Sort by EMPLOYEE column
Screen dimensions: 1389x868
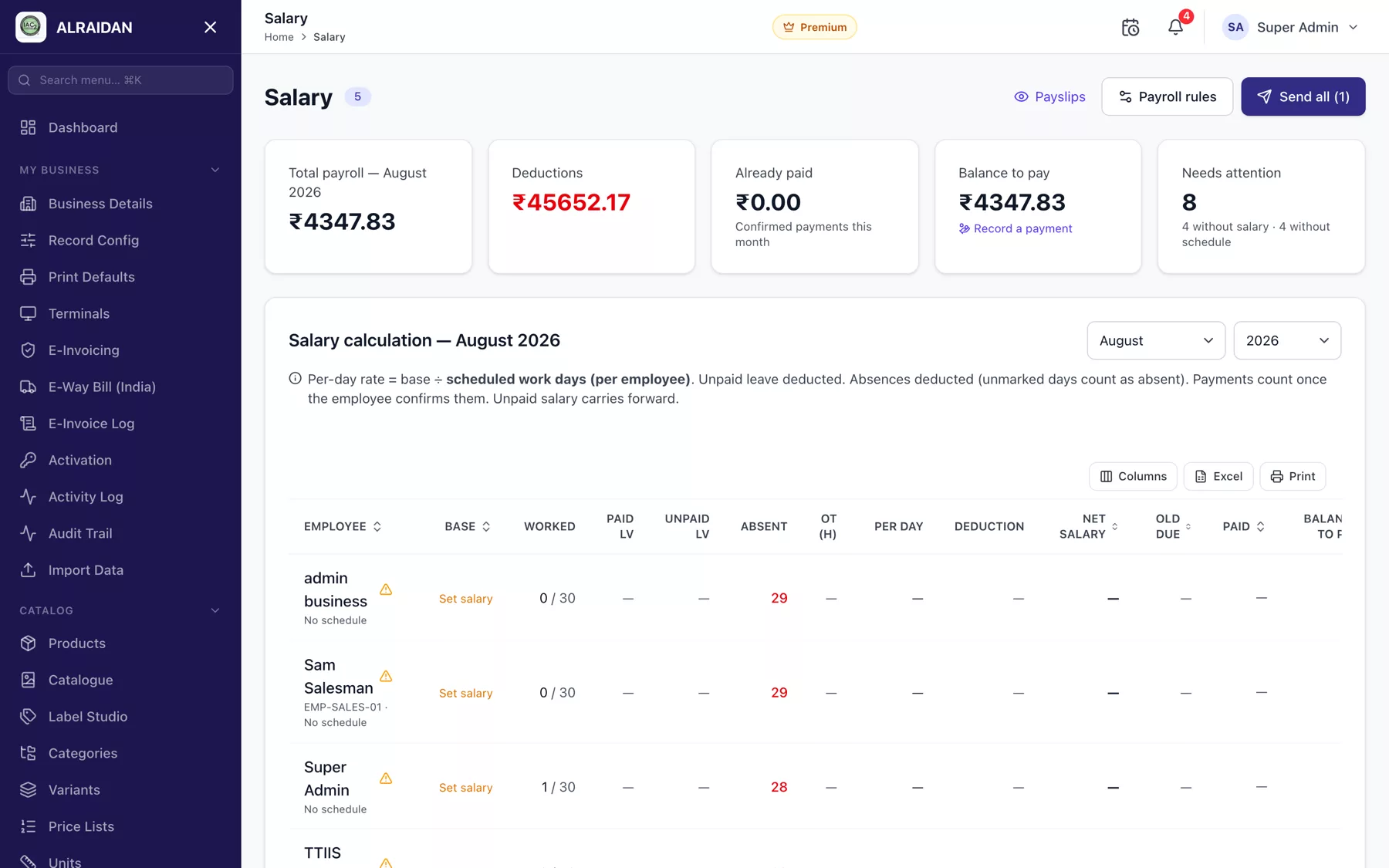point(343,526)
